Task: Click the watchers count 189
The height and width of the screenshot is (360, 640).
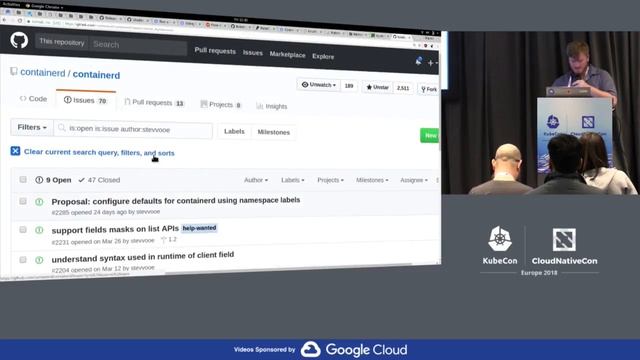Action: (349, 86)
